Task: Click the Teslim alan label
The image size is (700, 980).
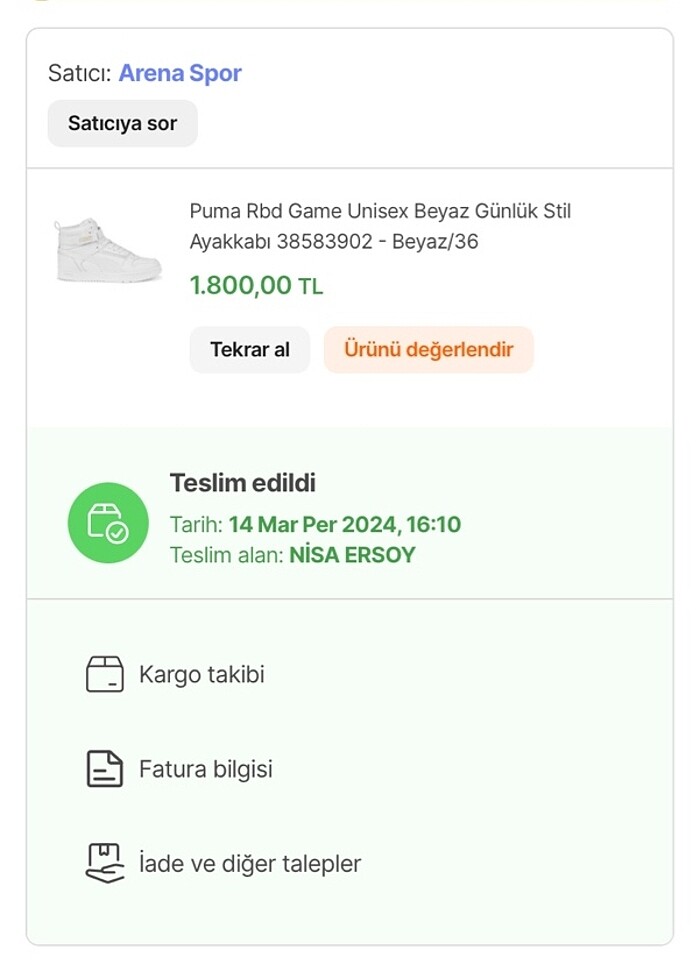Action: click(227, 555)
